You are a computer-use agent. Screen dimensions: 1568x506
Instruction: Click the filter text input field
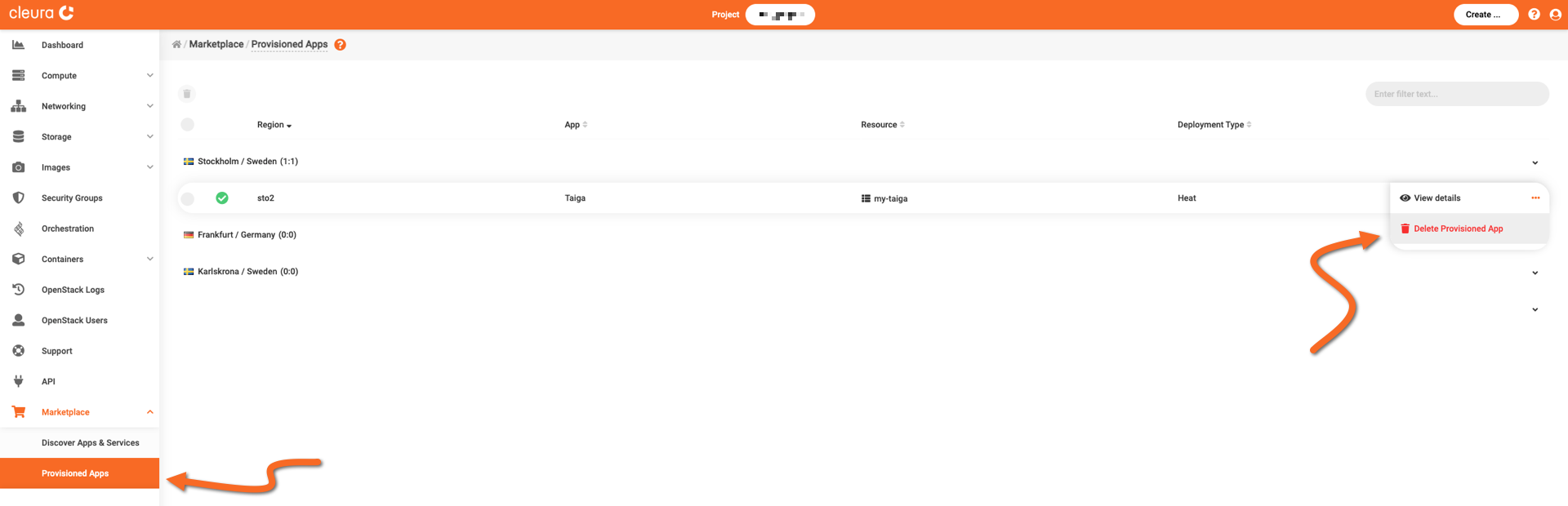pos(1456,94)
